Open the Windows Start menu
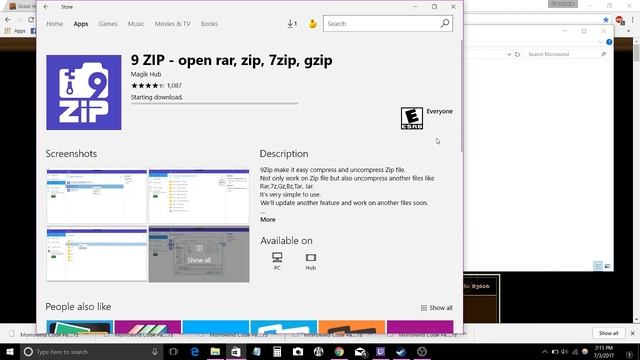640x360 pixels. click(x=10, y=352)
